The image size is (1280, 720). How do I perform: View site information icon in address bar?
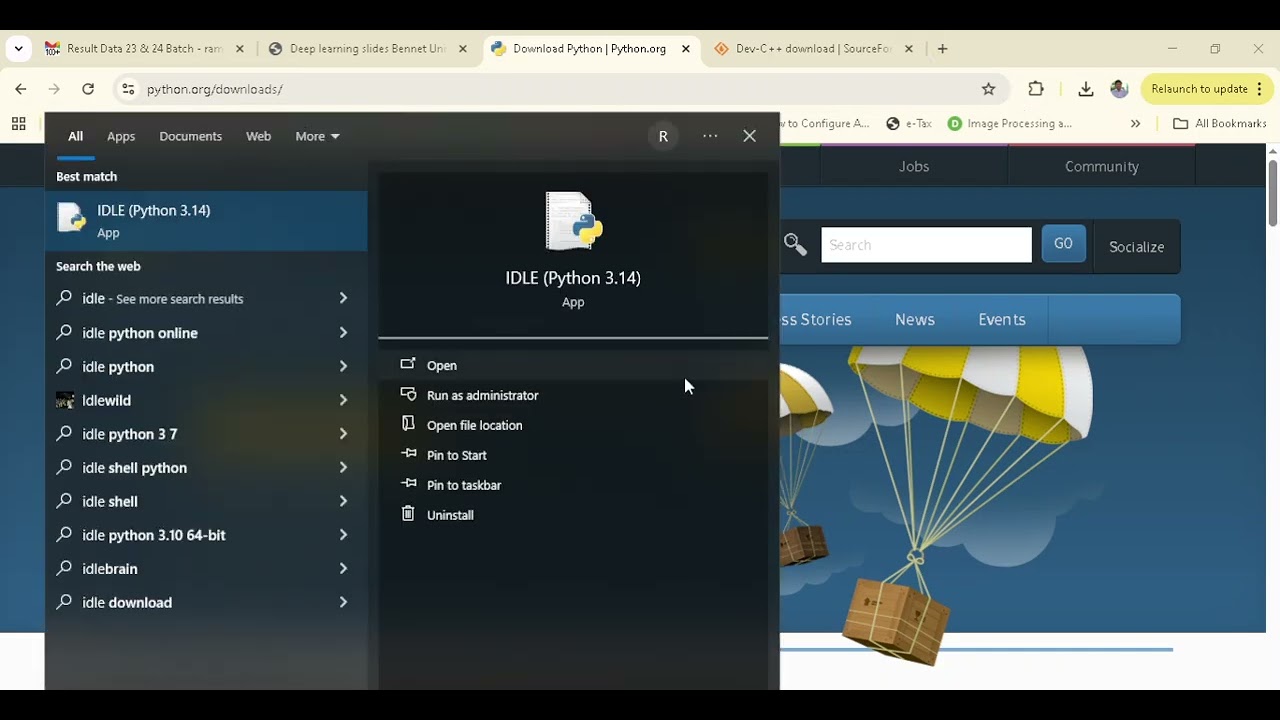click(x=128, y=89)
